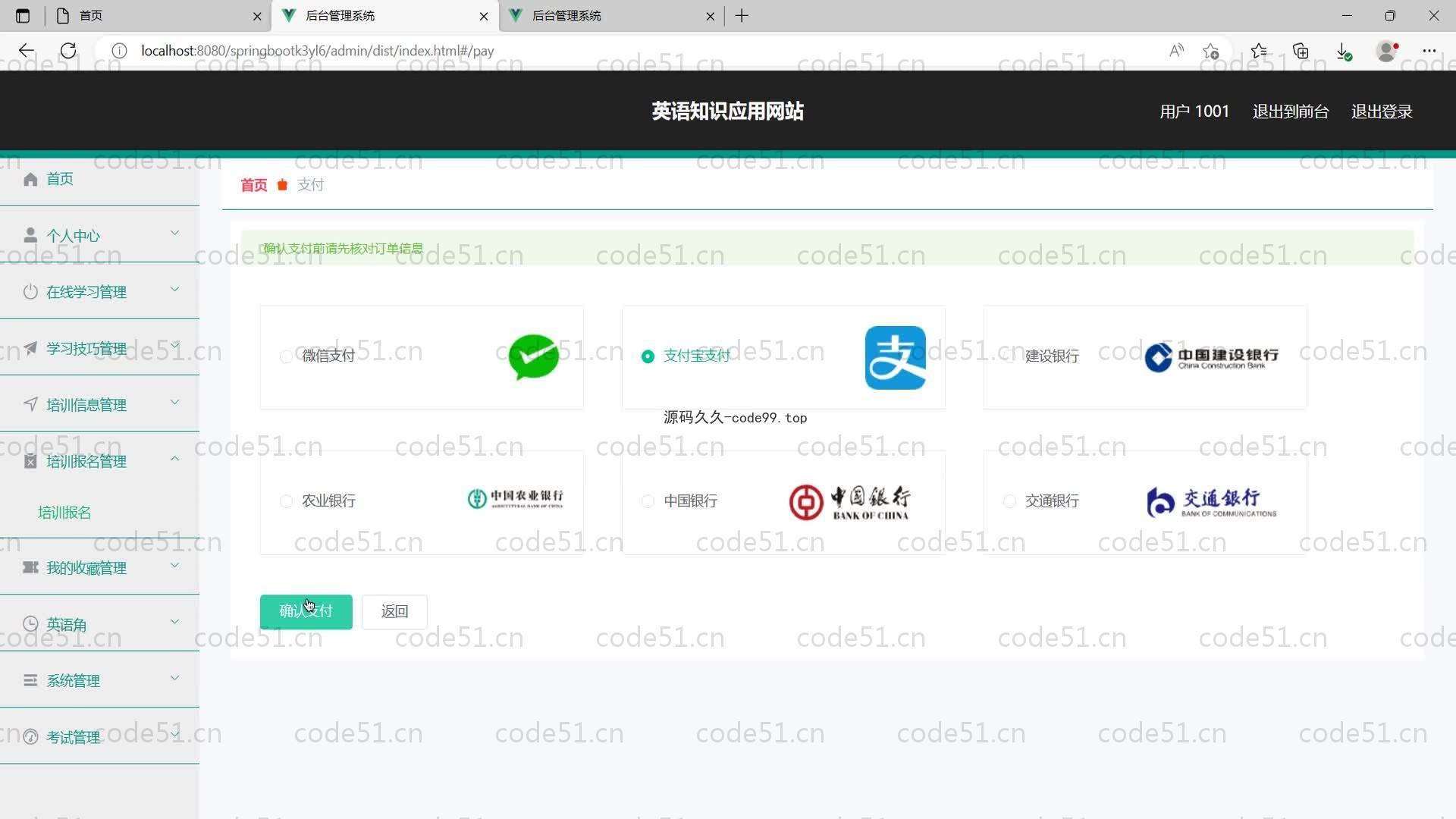Collapse the 培训报名管理 chevron
Screen dimensions: 1456x819
click(x=174, y=458)
